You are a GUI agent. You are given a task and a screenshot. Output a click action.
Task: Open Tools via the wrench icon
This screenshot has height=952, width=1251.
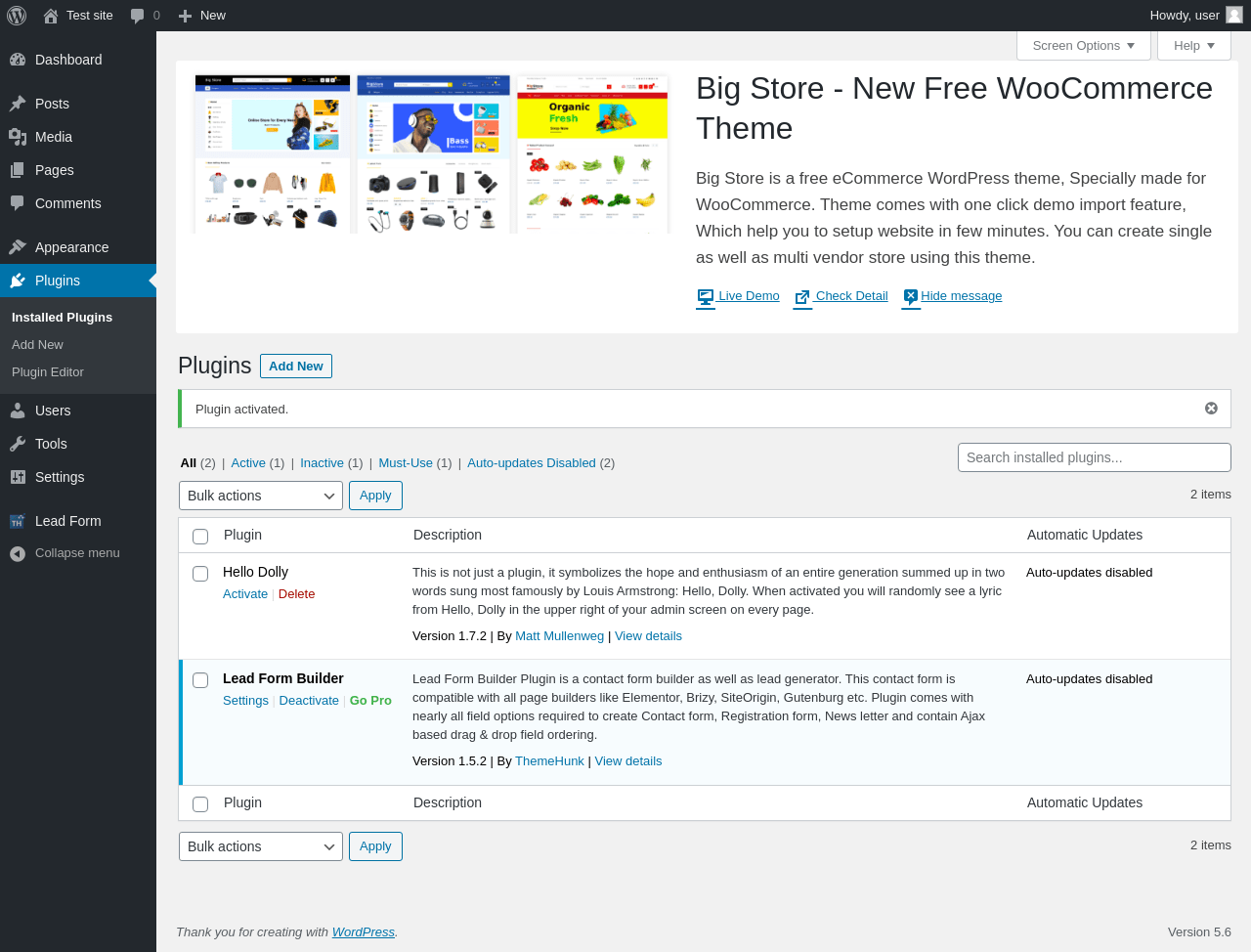(x=18, y=444)
